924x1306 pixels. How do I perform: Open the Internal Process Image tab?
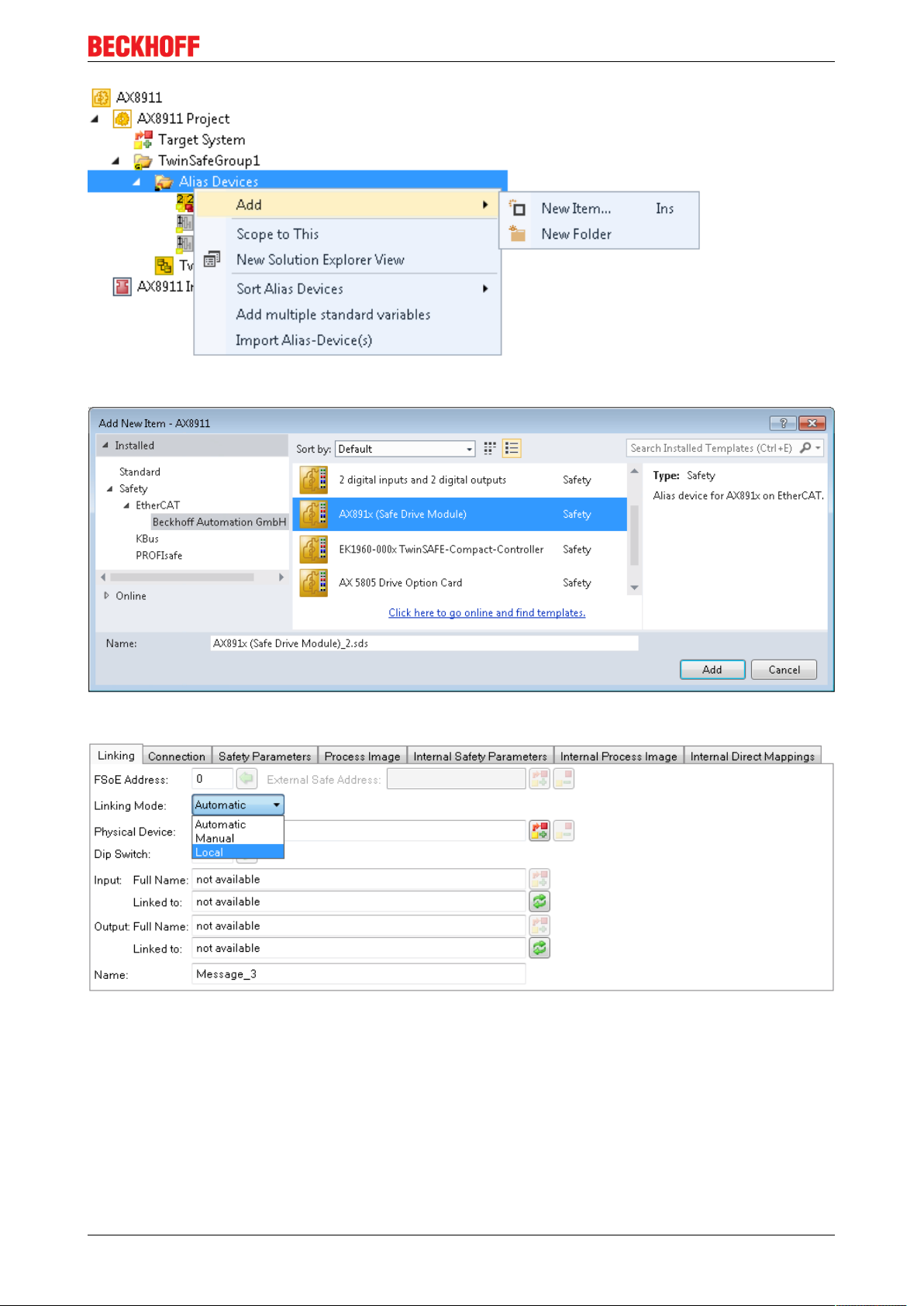pyautogui.click(x=619, y=756)
